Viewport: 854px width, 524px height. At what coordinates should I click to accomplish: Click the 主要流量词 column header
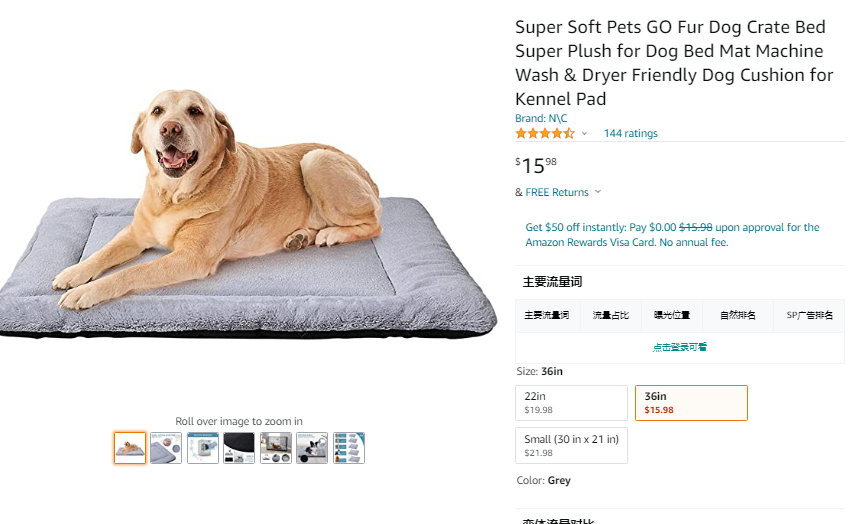[x=547, y=316]
